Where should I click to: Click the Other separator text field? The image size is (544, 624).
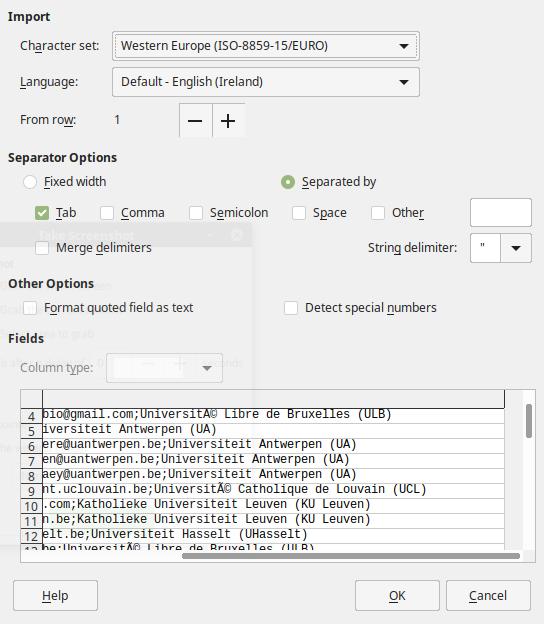(x=501, y=213)
